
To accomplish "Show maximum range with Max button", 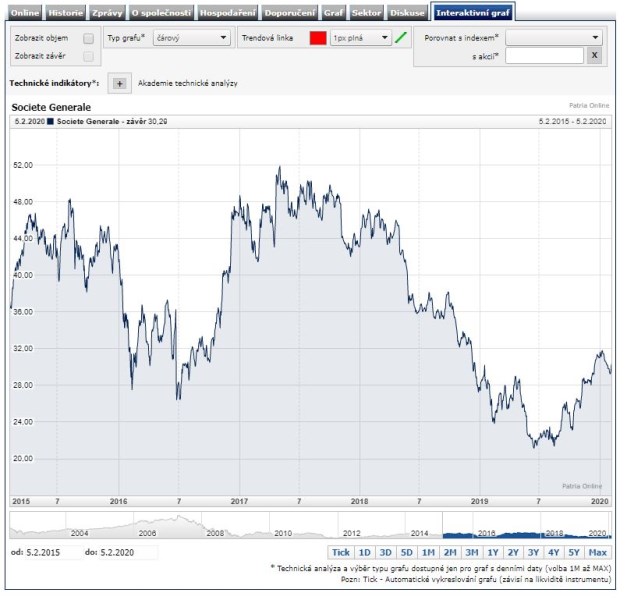I will point(598,552).
